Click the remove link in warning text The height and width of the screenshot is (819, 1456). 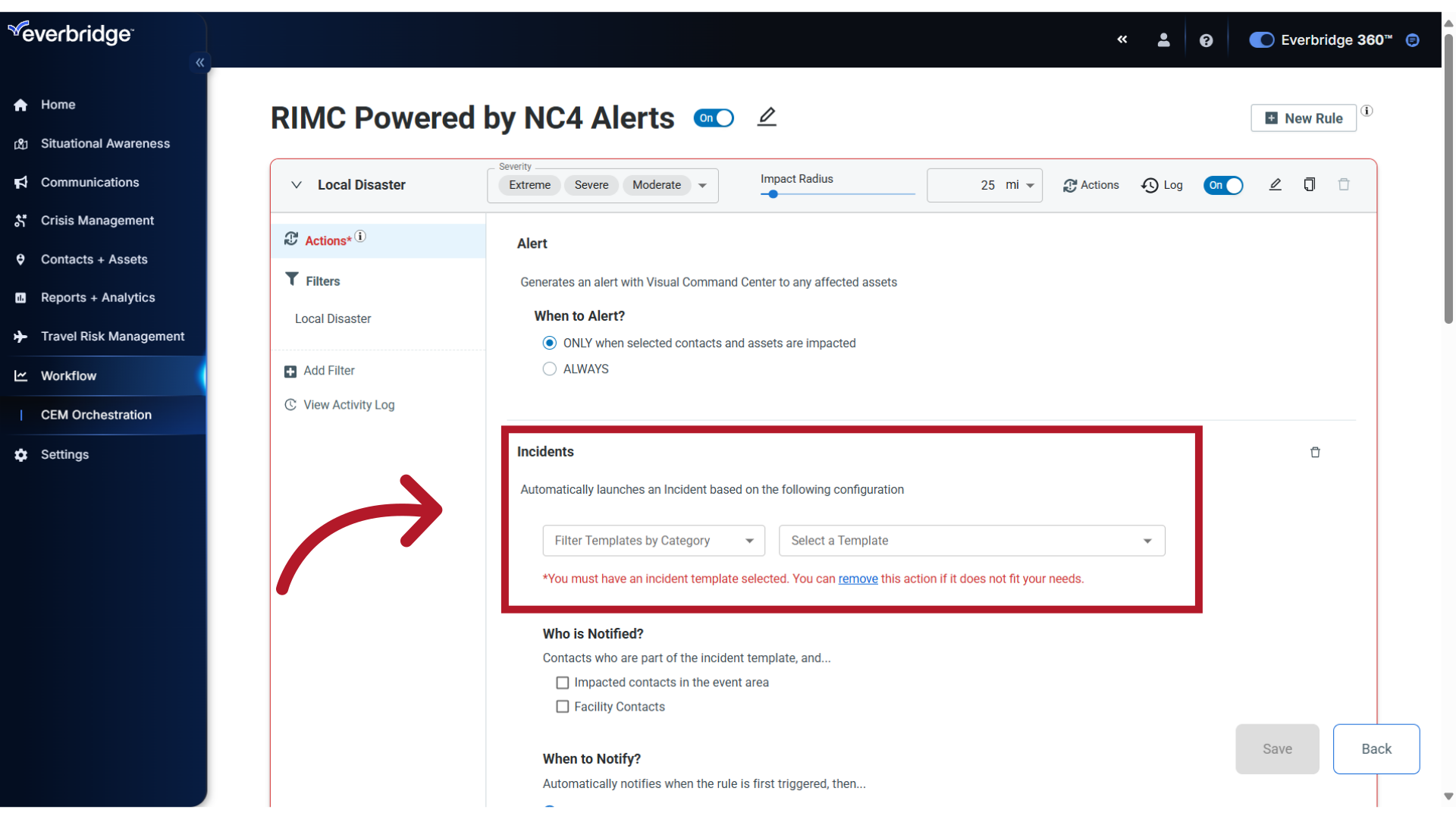pyautogui.click(x=858, y=579)
